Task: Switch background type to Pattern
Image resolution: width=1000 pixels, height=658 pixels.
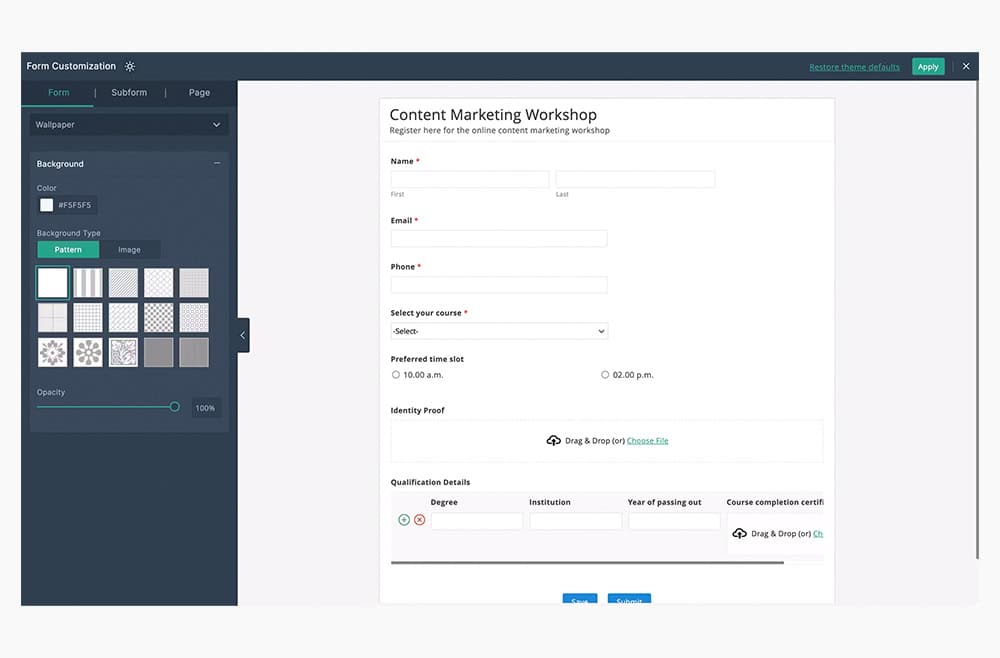Action: 68,250
